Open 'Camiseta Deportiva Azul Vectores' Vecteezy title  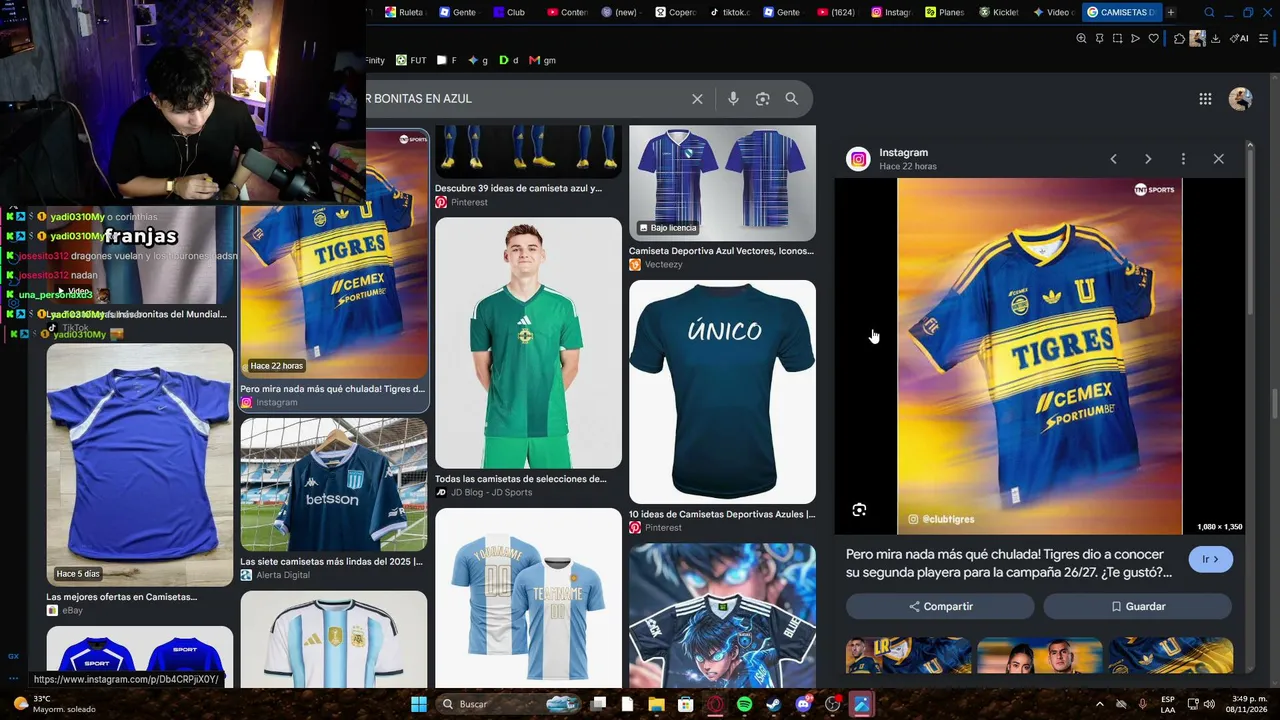(x=721, y=251)
